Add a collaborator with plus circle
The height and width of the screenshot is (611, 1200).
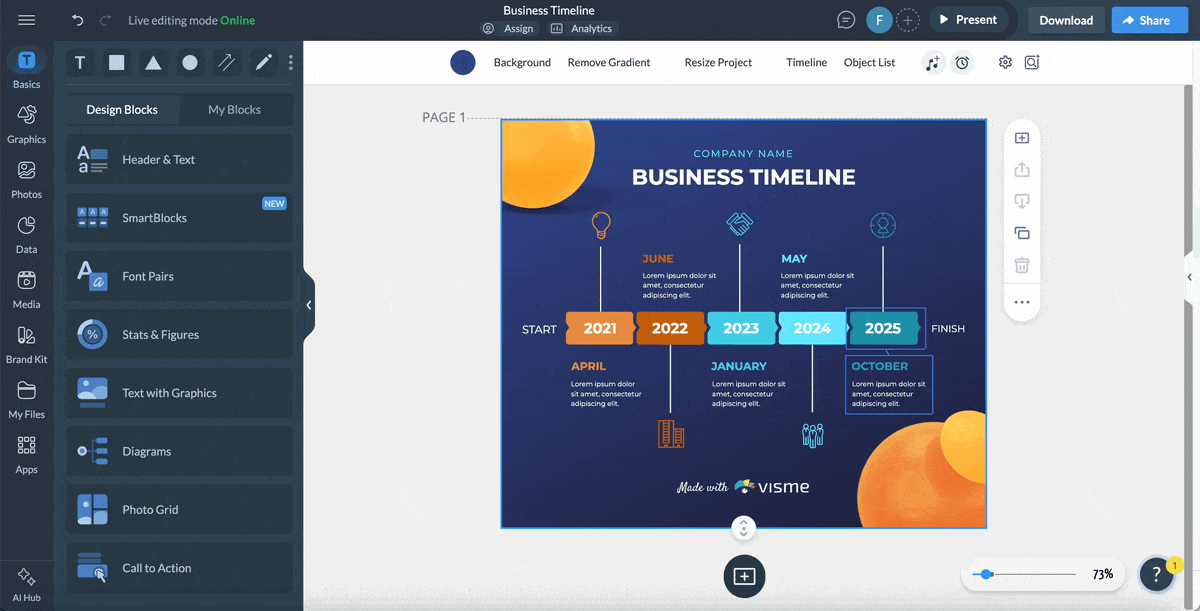[x=908, y=20]
